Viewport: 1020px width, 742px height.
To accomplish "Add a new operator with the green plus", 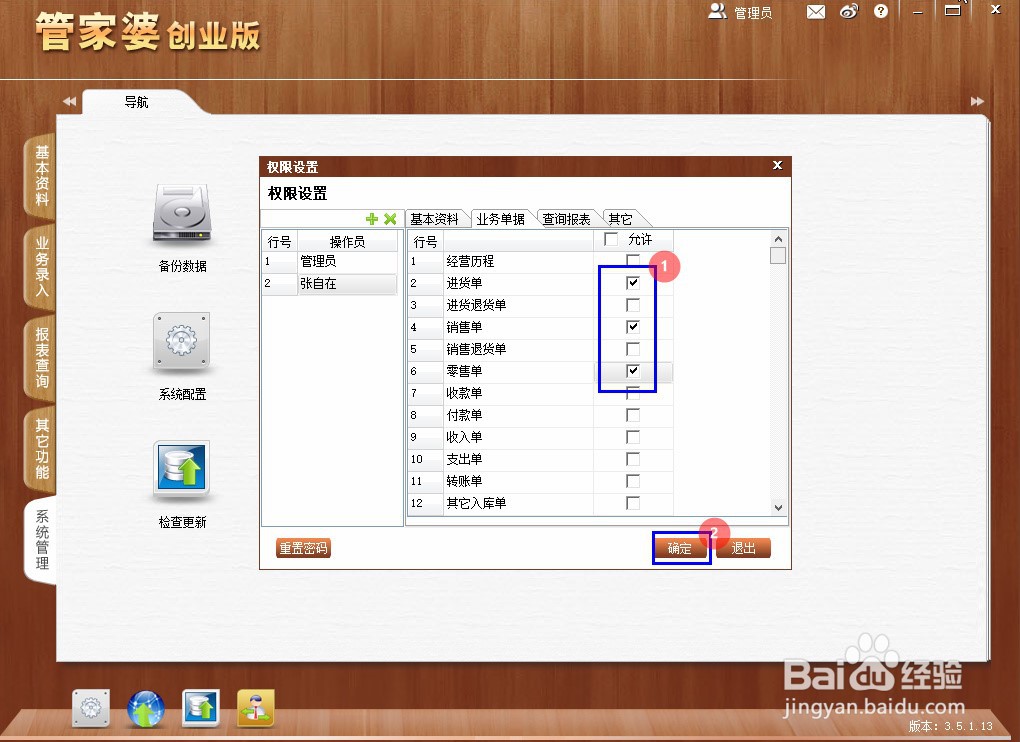I will pos(372,219).
